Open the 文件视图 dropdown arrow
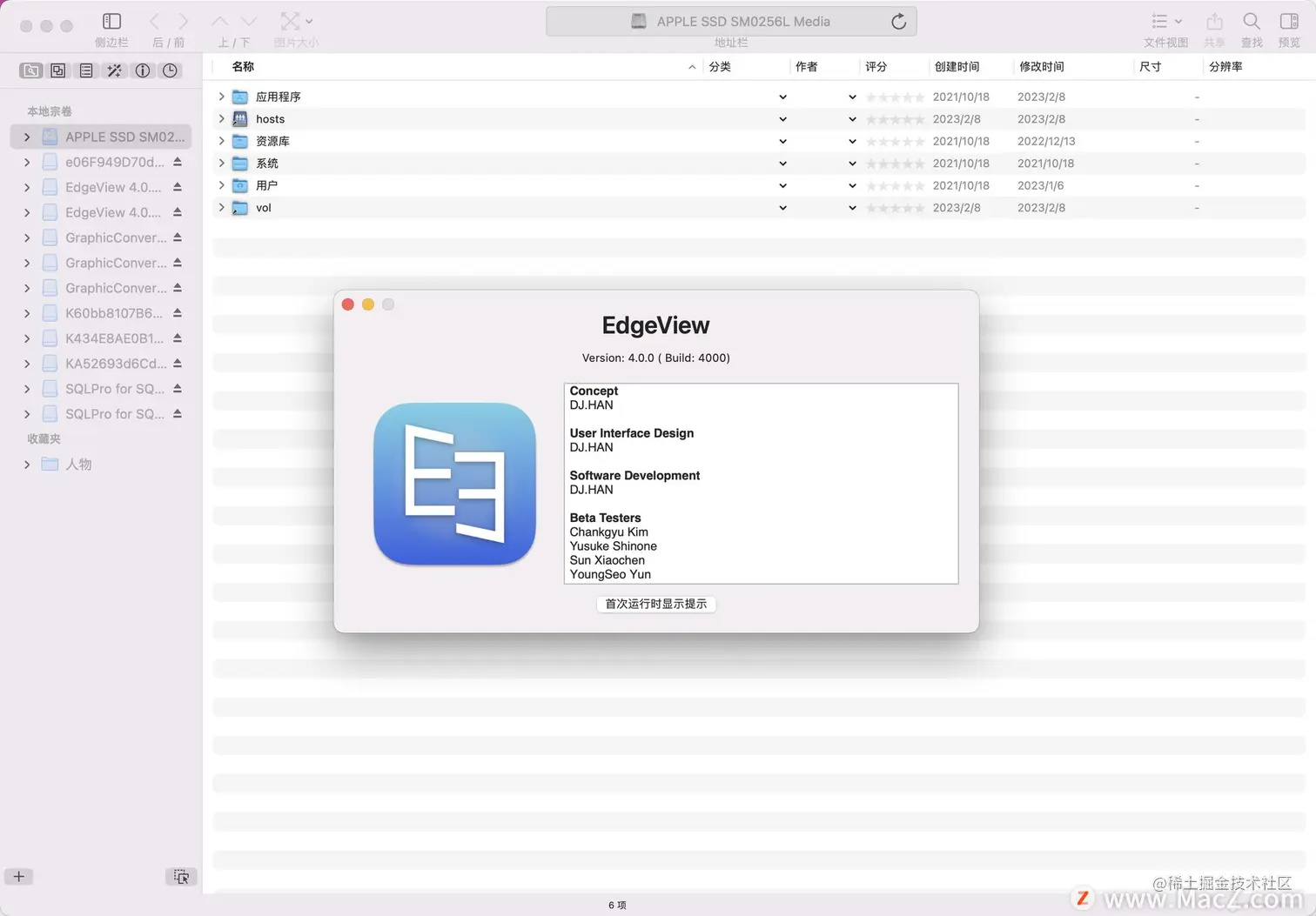1316x916 pixels. (1177, 21)
